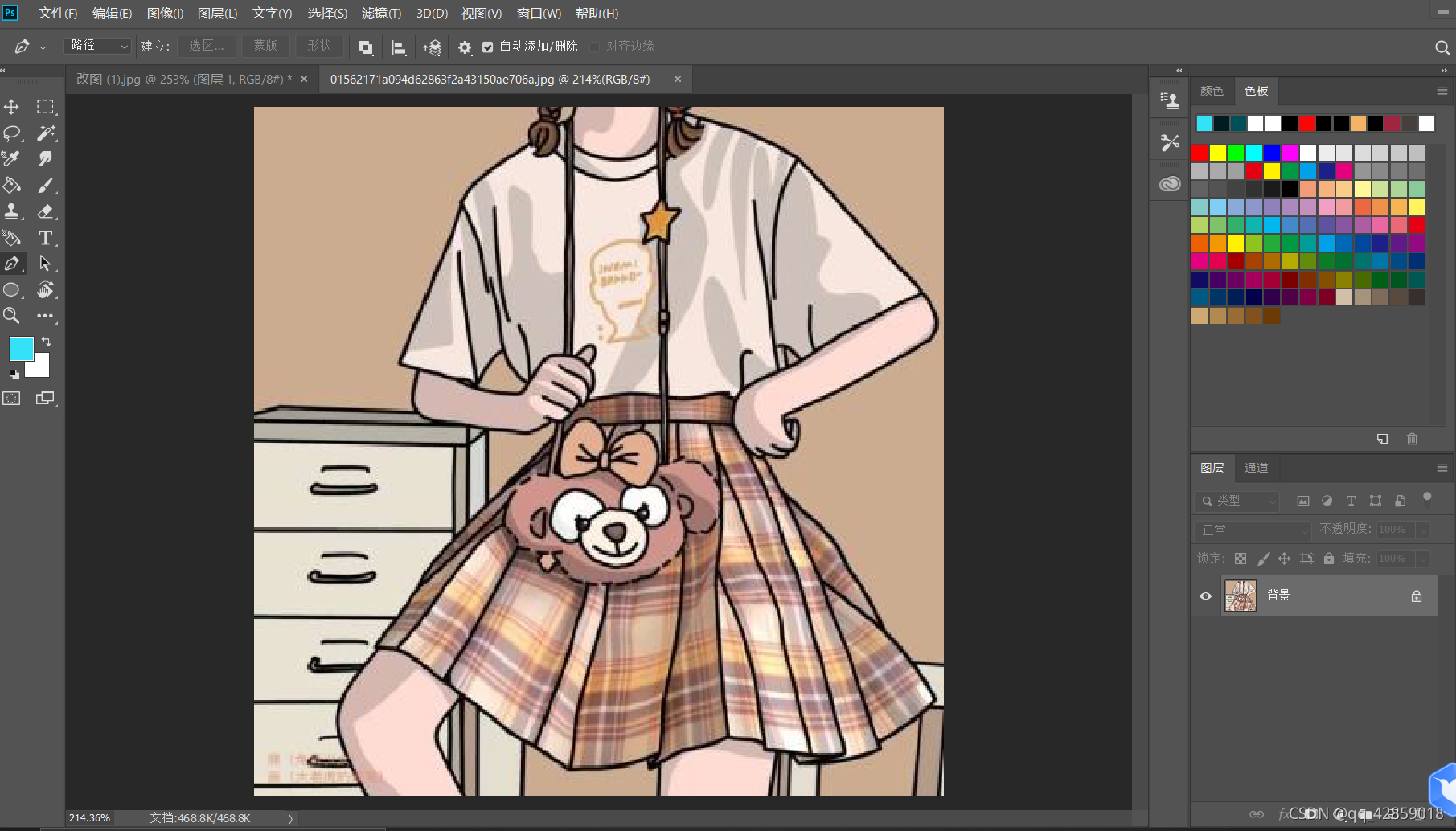Click the 蒙版 mask button
The width and height of the screenshot is (1456, 831).
(265, 46)
